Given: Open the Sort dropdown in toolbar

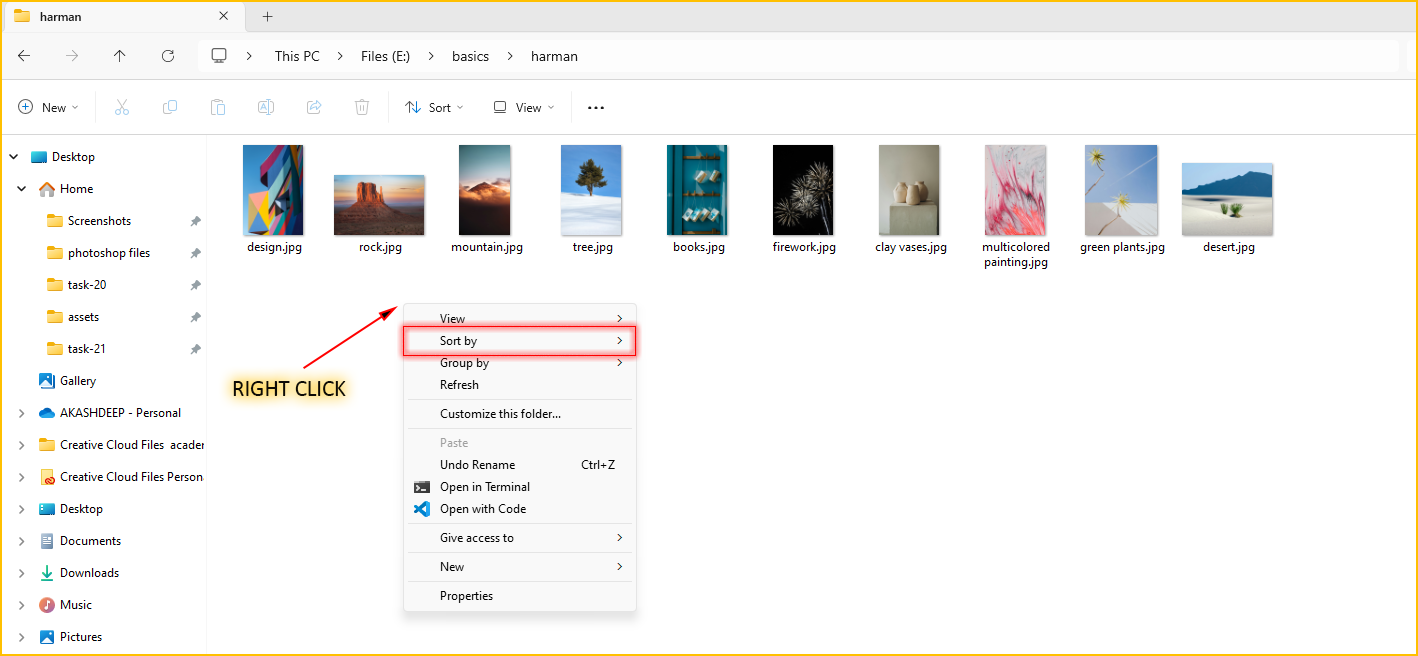Looking at the screenshot, I should (x=434, y=107).
